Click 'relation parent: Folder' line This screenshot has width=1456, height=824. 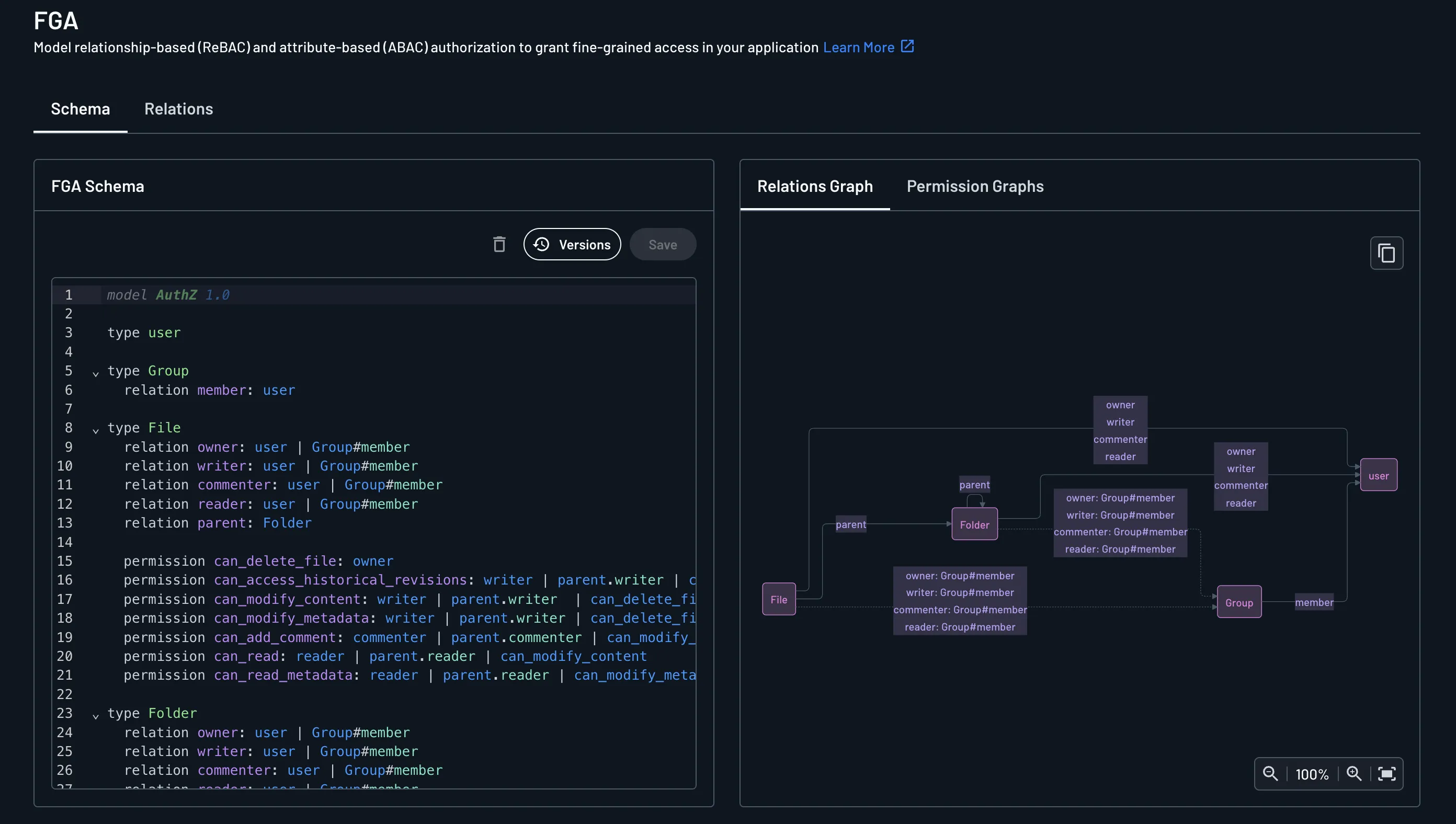point(218,523)
